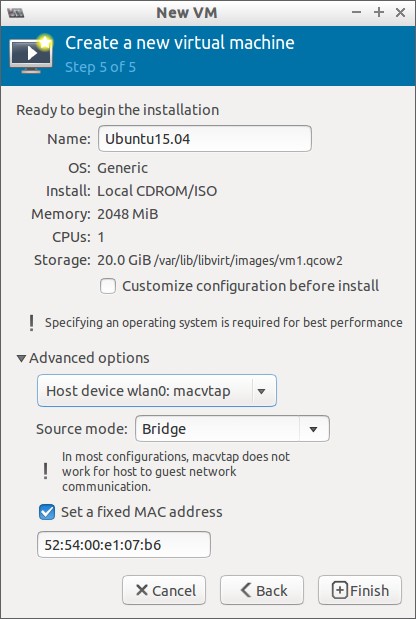Click the macvtap warning exclamation icon
Image resolution: width=416 pixels, height=619 pixels.
[x=45, y=471]
